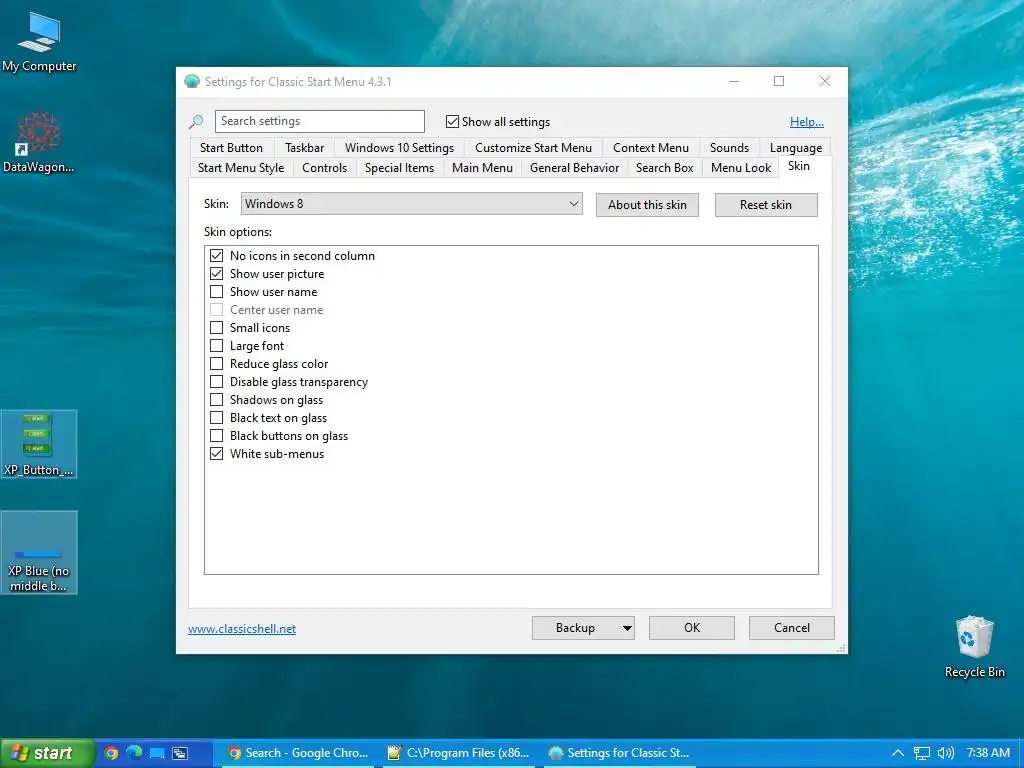
Task: Open Context Menu tab
Action: point(650,148)
